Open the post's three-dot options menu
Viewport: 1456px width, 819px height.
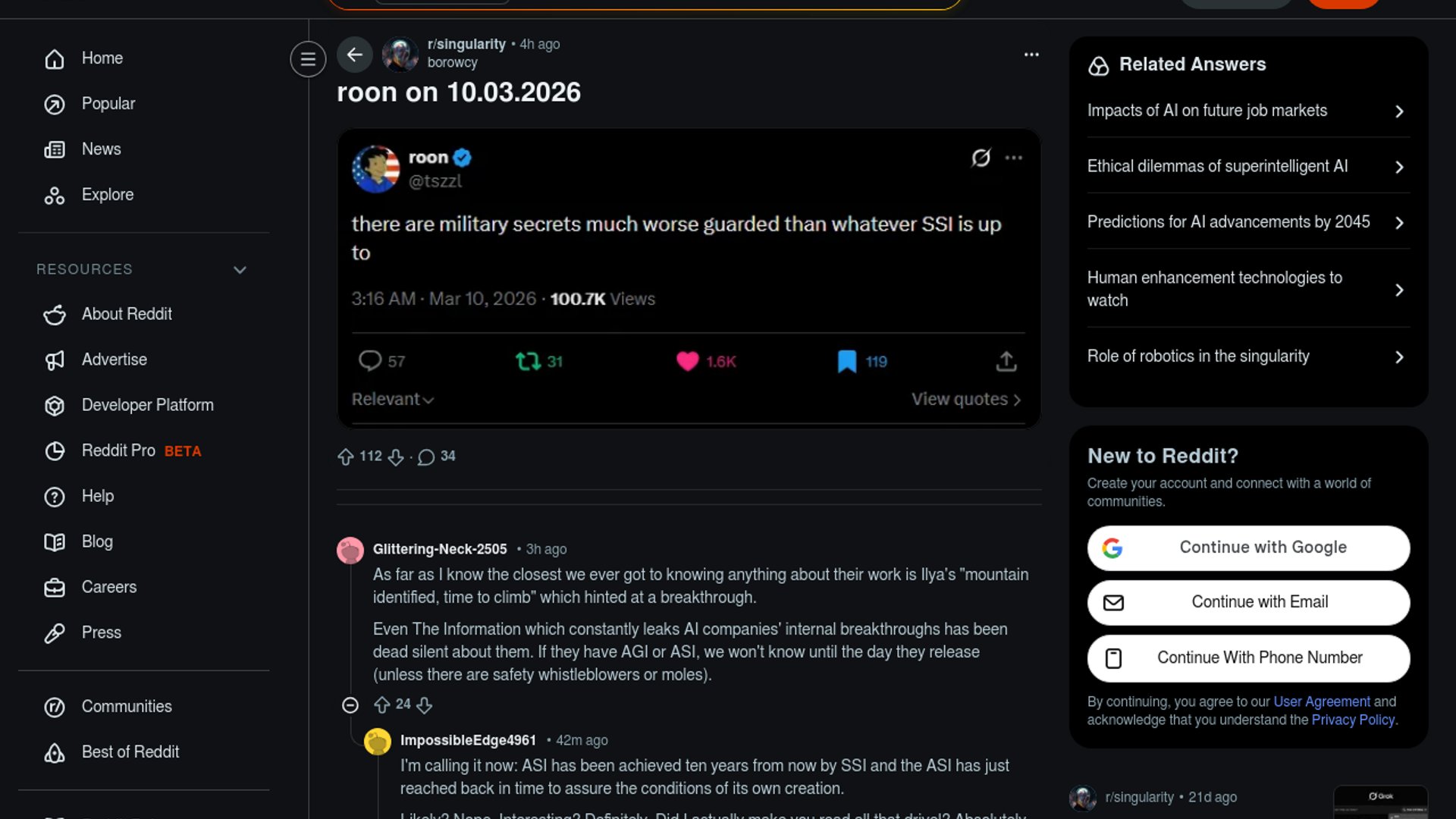tap(1031, 55)
